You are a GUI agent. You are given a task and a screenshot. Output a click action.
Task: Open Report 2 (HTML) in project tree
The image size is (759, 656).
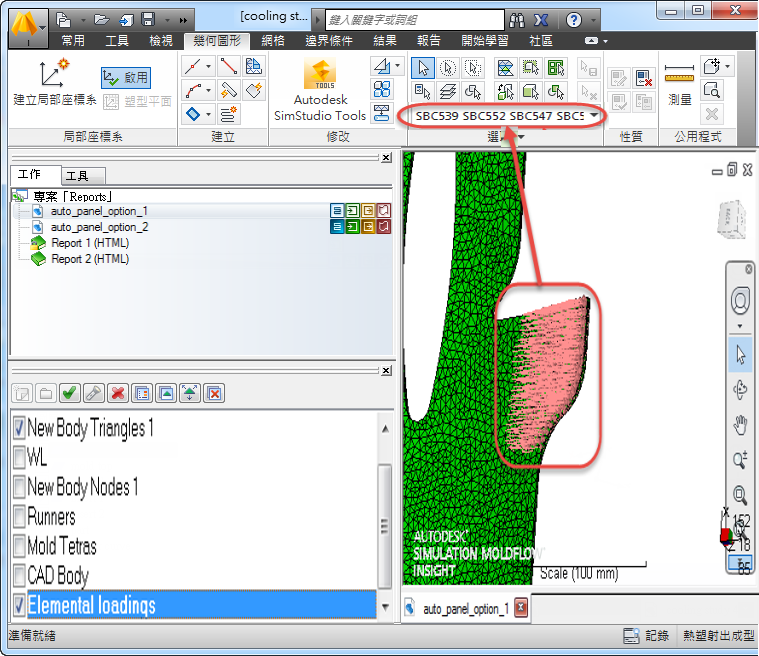point(90,259)
